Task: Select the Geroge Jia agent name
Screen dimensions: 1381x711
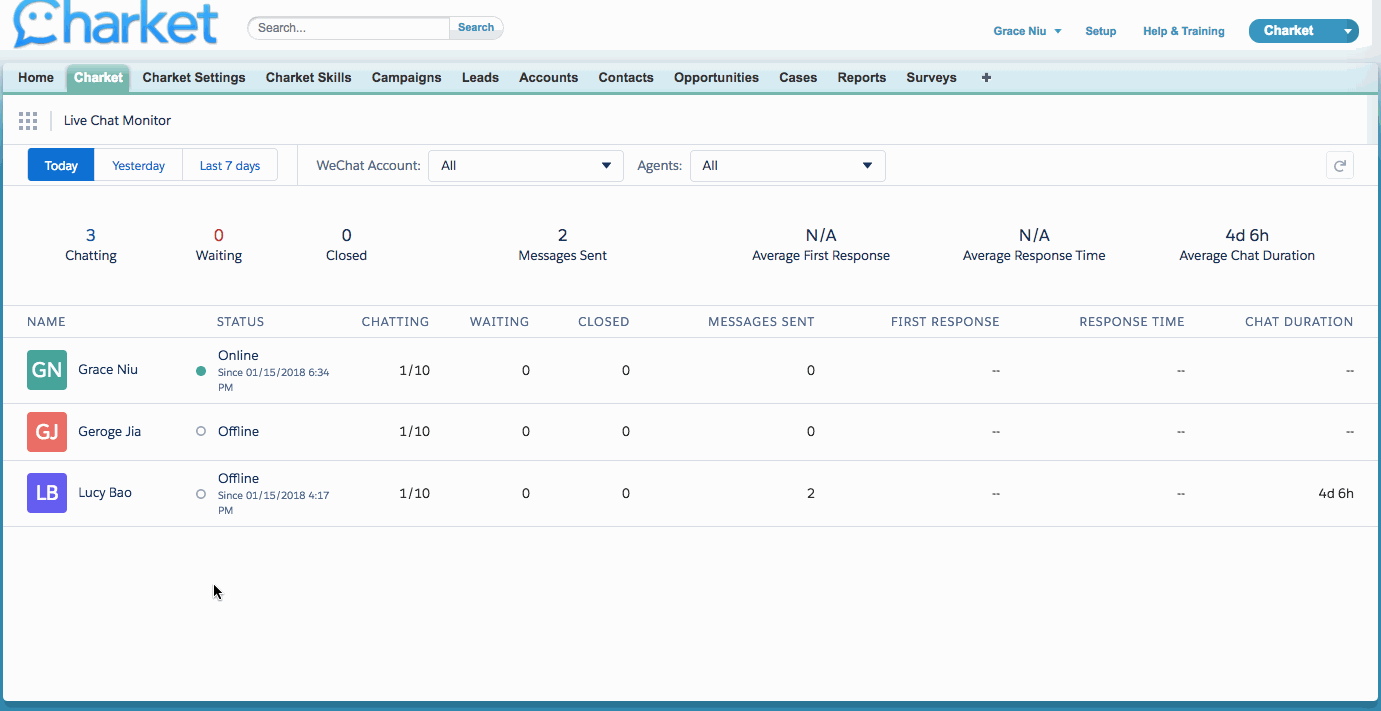Action: (110, 432)
